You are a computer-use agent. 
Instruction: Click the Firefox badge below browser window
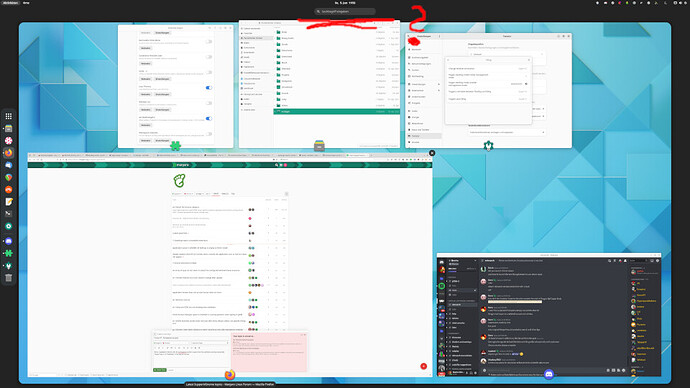tap(230, 375)
